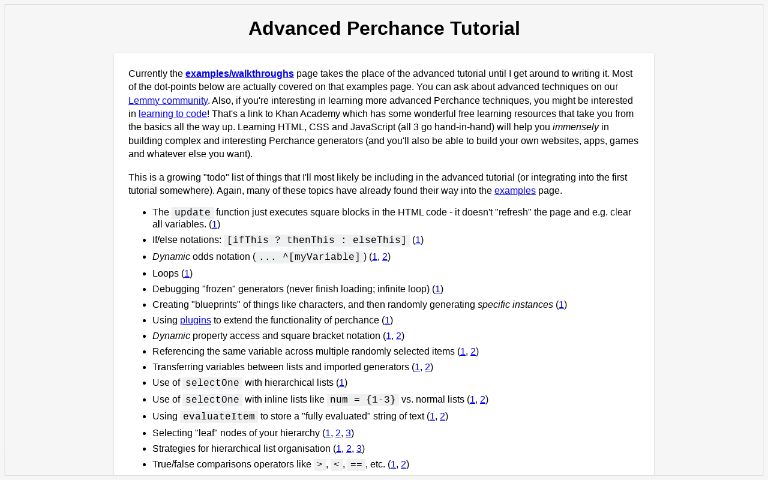Click the Advanced Perchance Tutorial heading

point(384,28)
